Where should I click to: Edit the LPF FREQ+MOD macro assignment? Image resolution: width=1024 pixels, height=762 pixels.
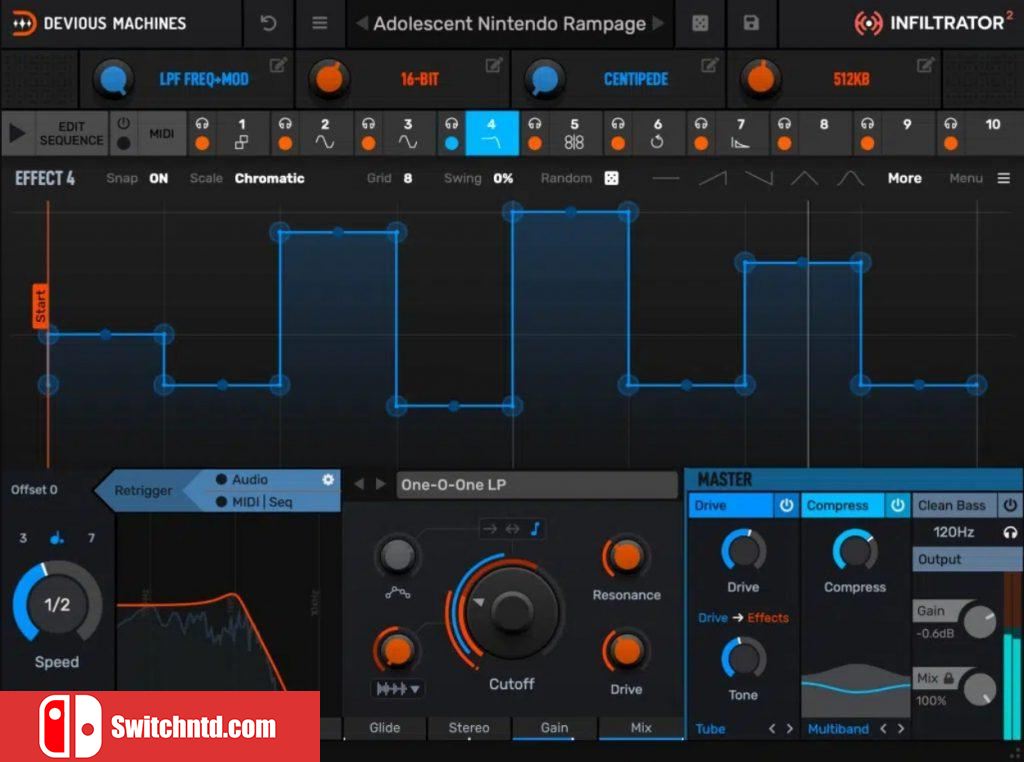tap(278, 65)
